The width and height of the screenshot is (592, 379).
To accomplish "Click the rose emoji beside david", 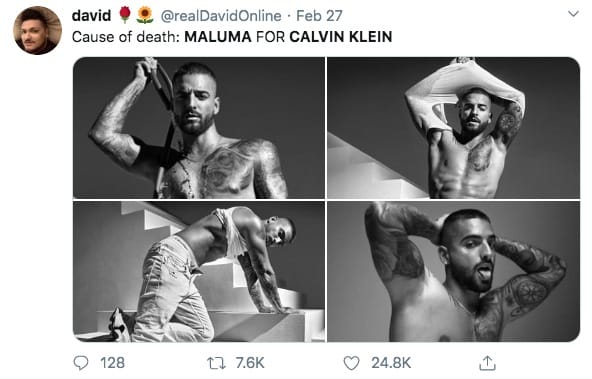I will pyautogui.click(x=125, y=15).
